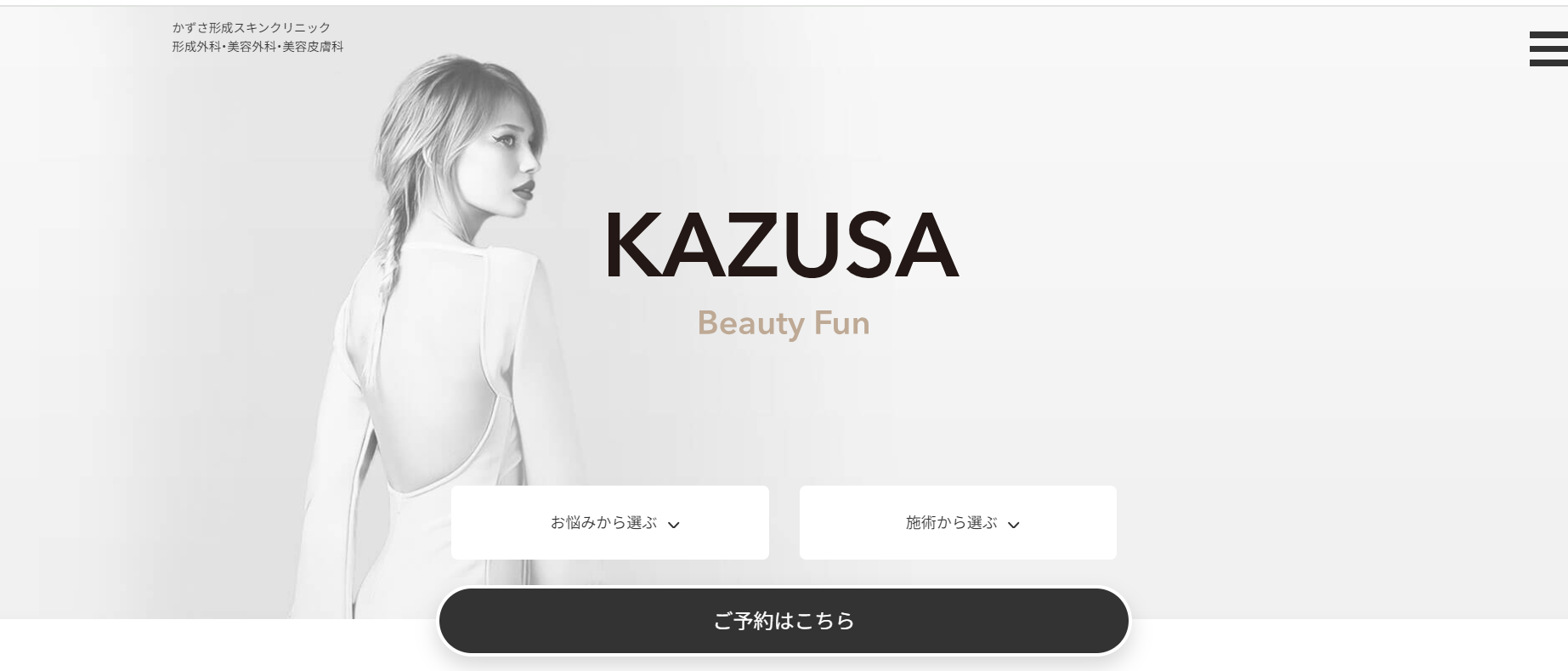Click the last letter A of KAZUSA
The height and width of the screenshot is (671, 1568).
coord(928,246)
